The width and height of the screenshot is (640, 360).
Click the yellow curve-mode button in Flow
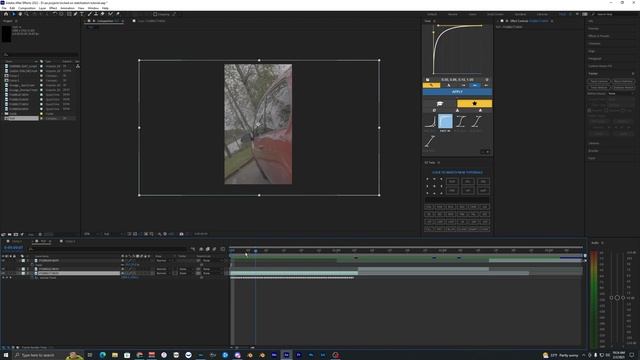coord(431,85)
